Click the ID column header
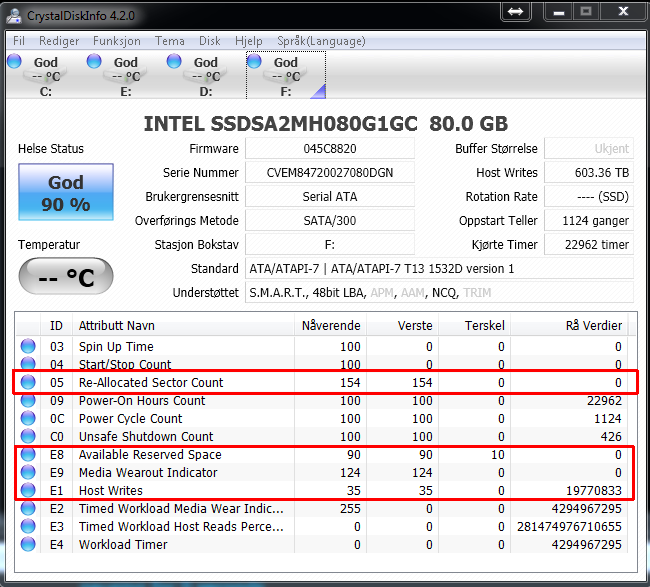Image resolution: width=650 pixels, height=587 pixels. click(56, 325)
